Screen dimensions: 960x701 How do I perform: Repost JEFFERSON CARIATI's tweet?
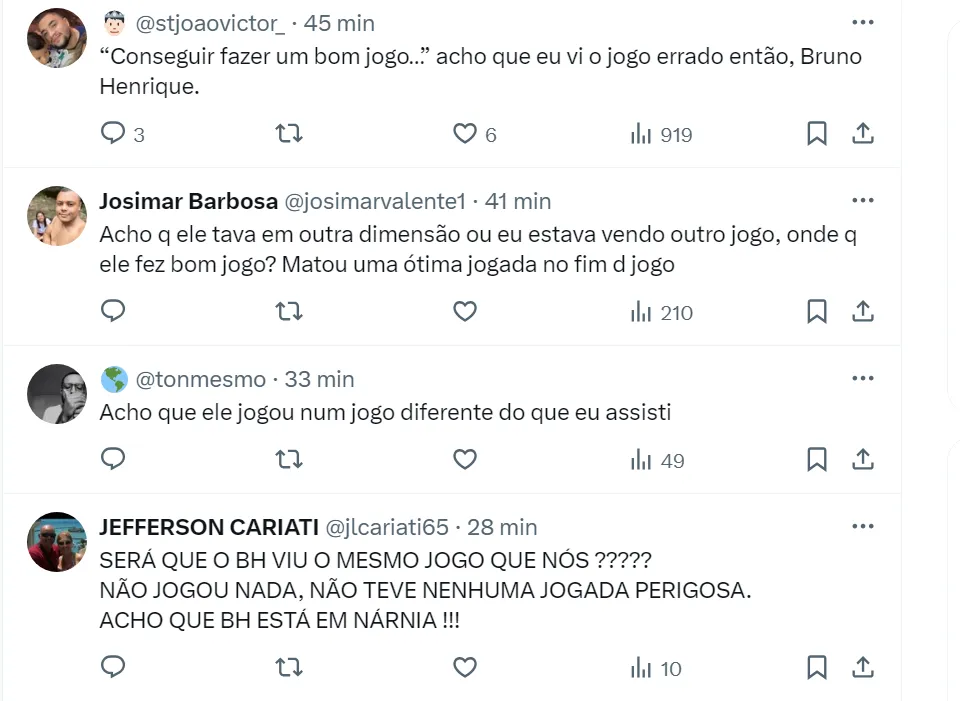tap(289, 667)
